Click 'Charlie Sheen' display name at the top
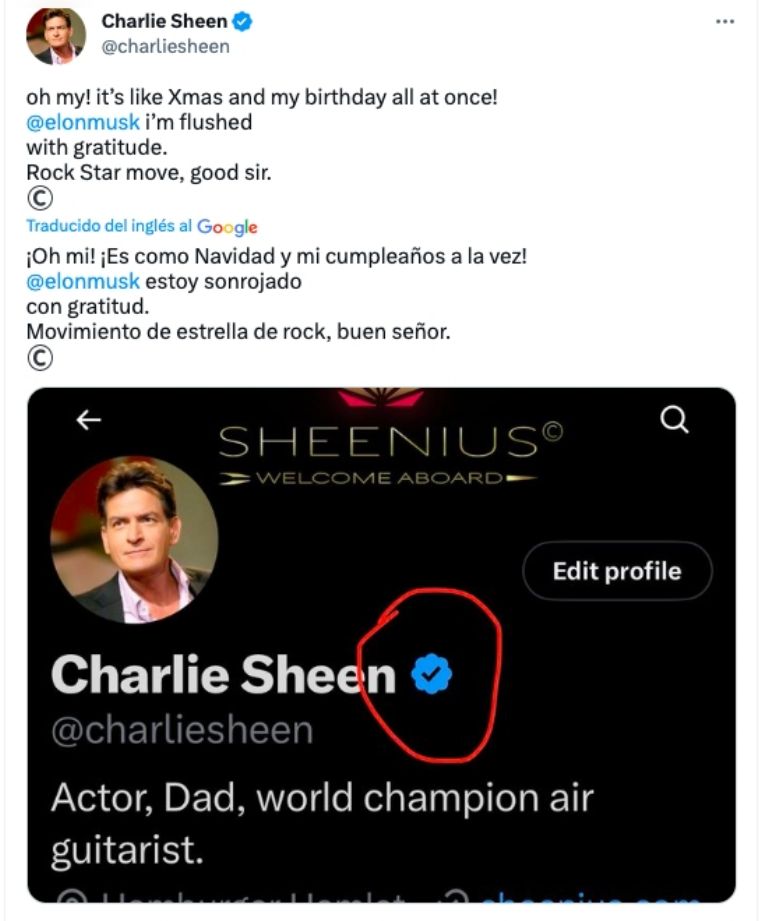Viewport: 768px width, 921px height. 165,19
